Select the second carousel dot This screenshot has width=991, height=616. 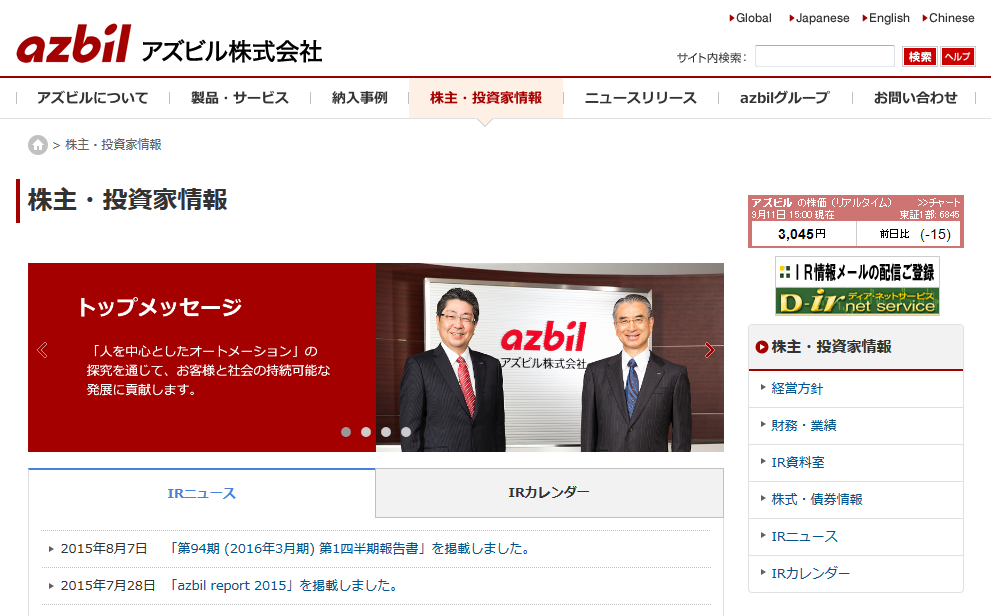(366, 432)
